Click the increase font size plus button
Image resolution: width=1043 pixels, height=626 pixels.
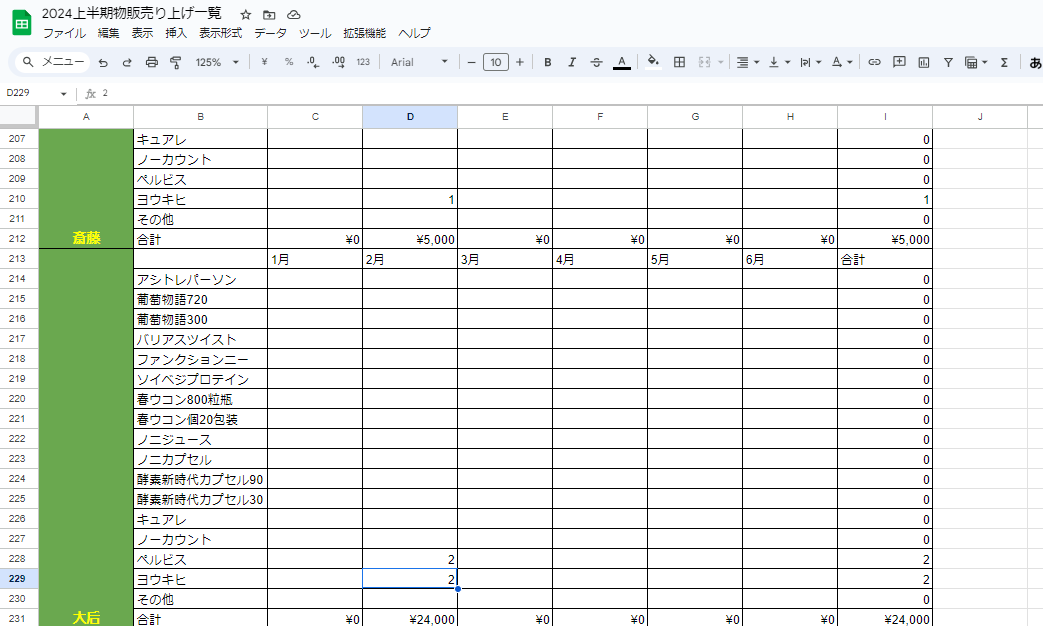point(519,62)
